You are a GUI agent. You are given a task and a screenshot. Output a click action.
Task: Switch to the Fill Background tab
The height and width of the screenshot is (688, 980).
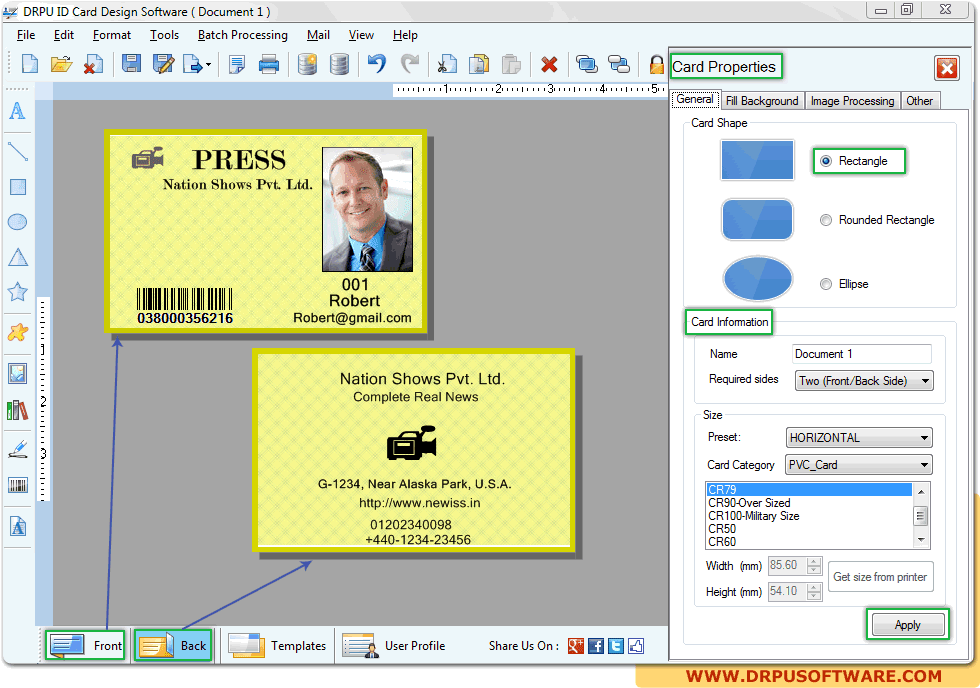[x=762, y=101]
